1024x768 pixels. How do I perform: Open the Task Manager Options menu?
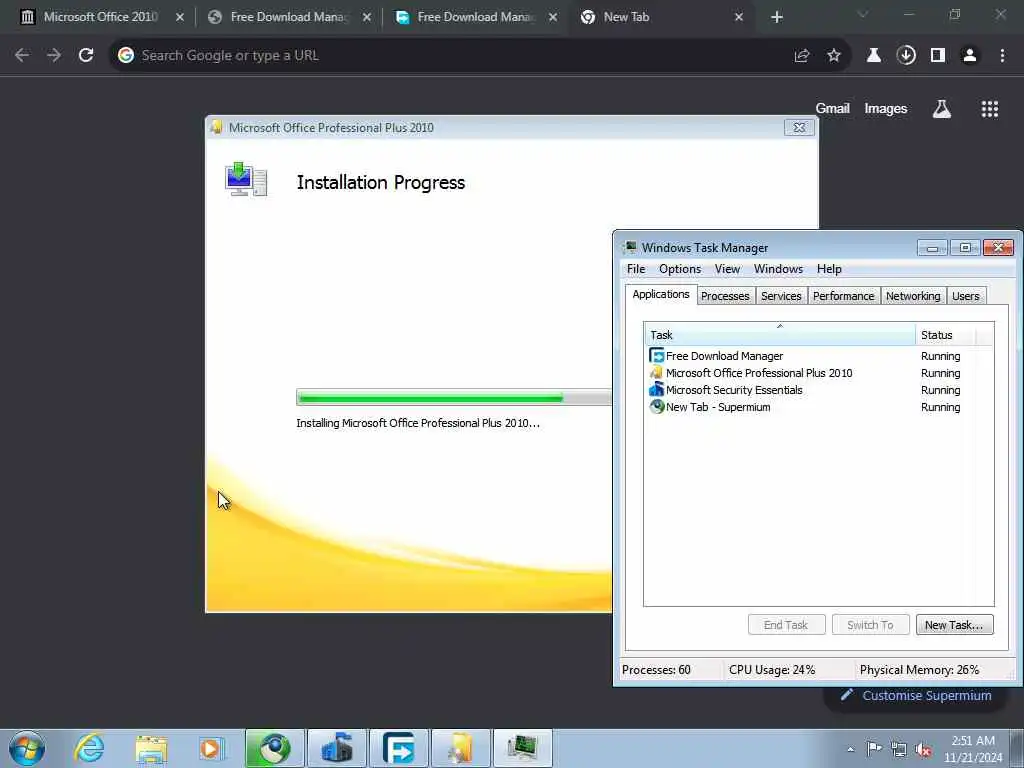(679, 269)
